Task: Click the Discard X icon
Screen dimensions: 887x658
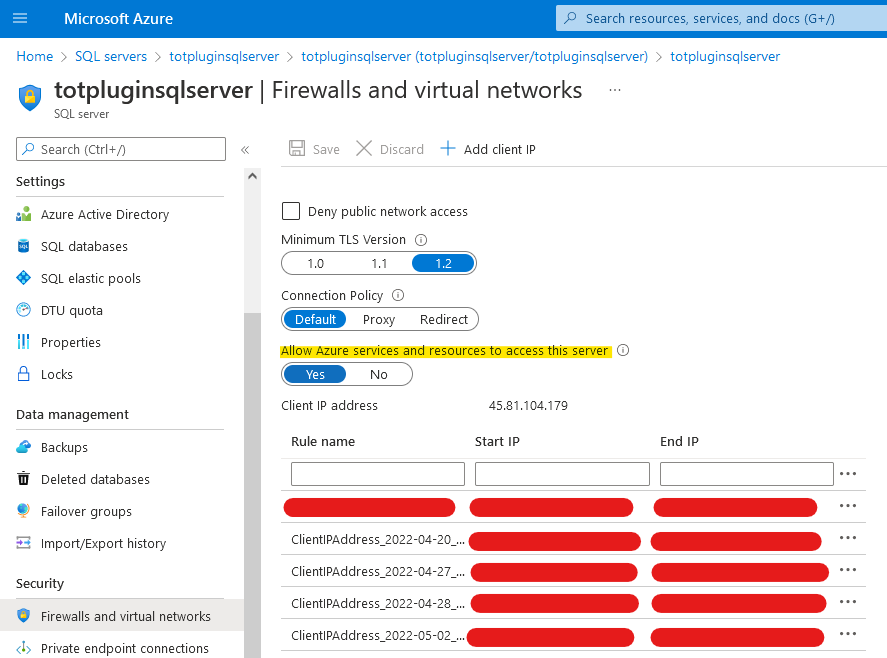Action: 364,149
